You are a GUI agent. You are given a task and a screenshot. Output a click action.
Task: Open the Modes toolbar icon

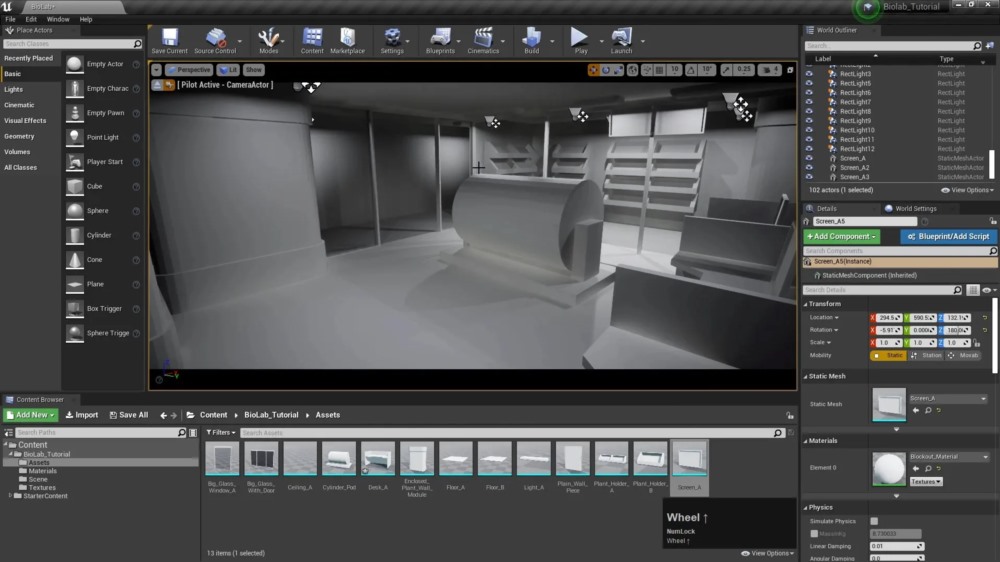point(268,41)
